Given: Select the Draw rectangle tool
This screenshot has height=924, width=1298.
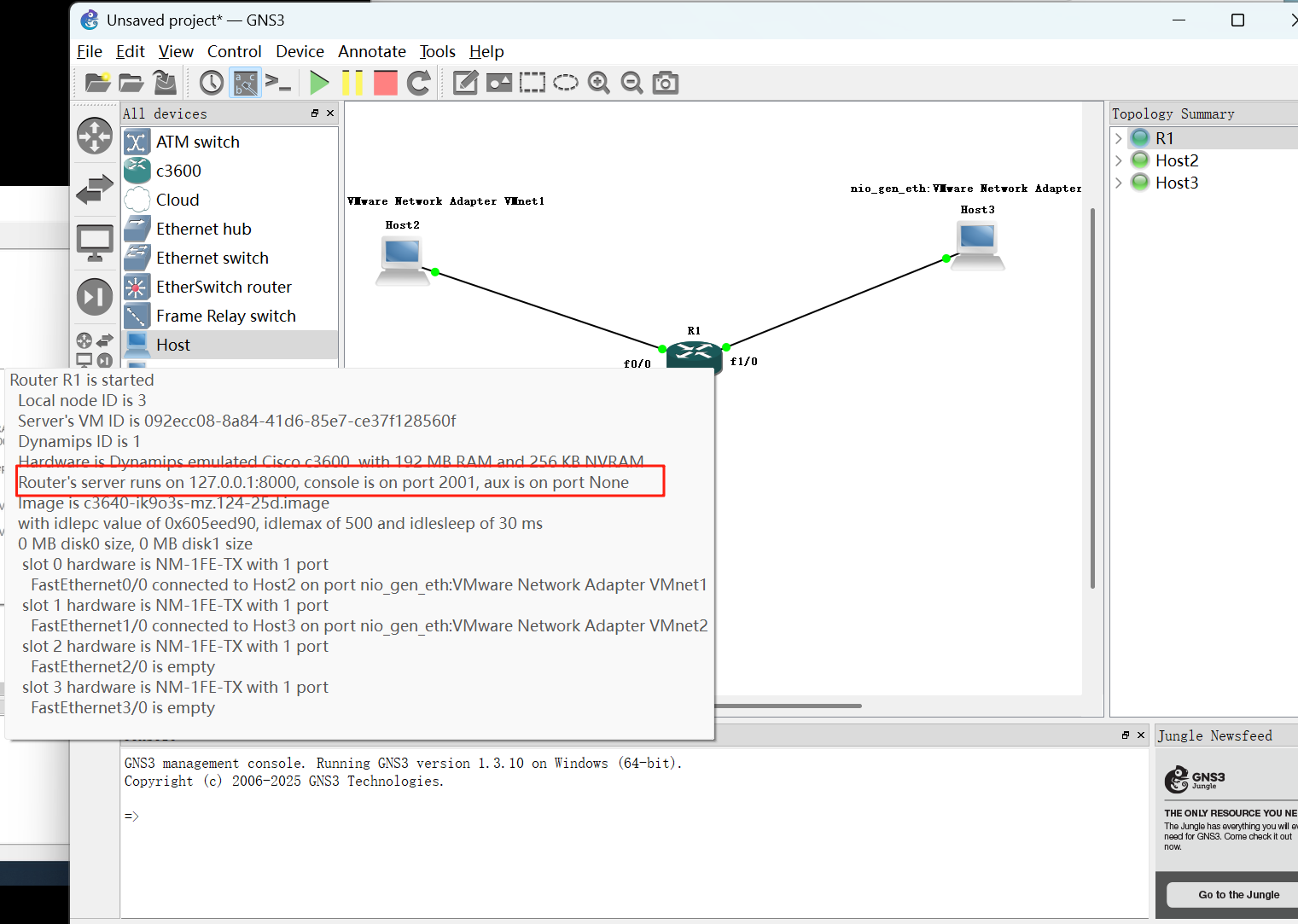Looking at the screenshot, I should [533, 83].
